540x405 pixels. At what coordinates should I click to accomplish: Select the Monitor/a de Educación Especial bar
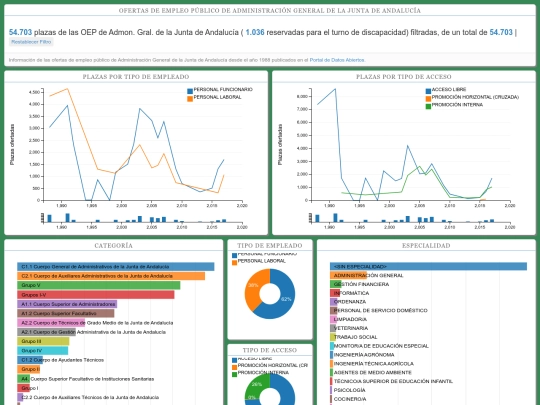(332, 346)
